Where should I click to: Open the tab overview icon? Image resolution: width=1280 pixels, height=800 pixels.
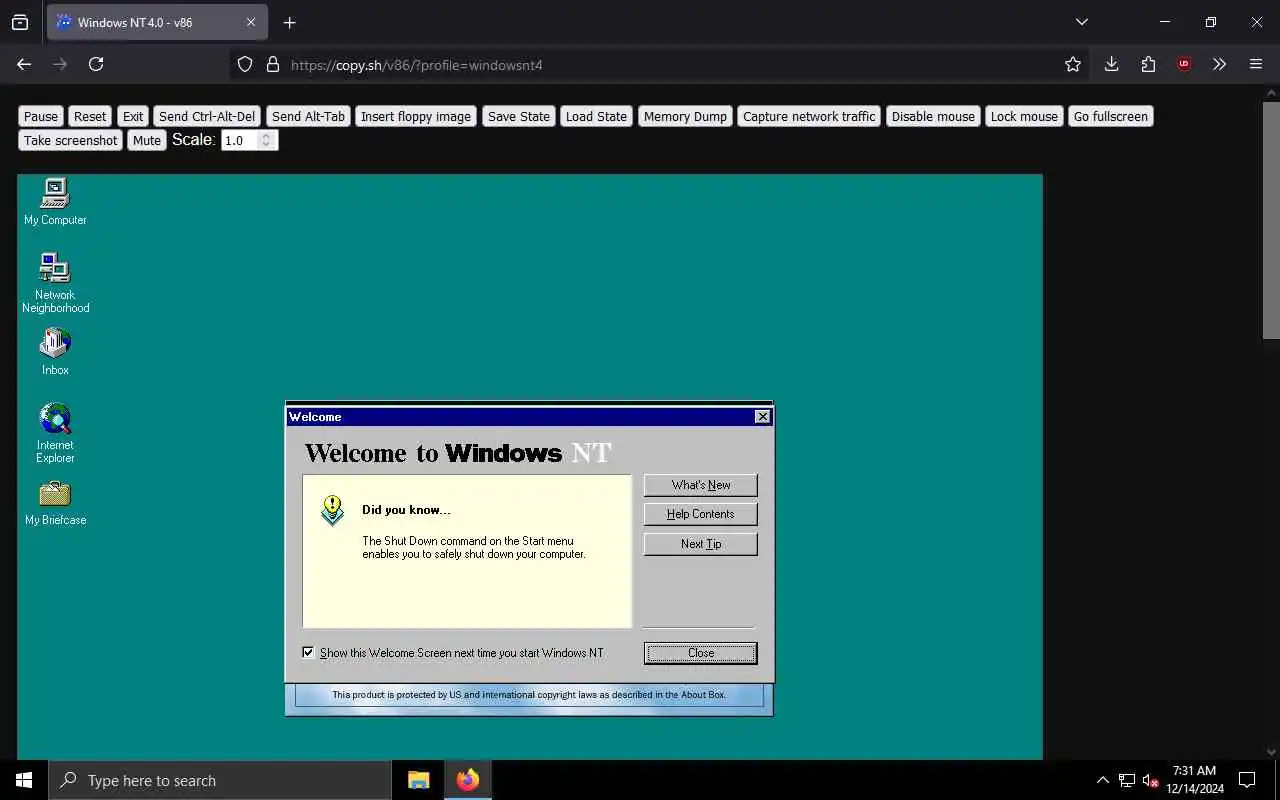pos(20,22)
